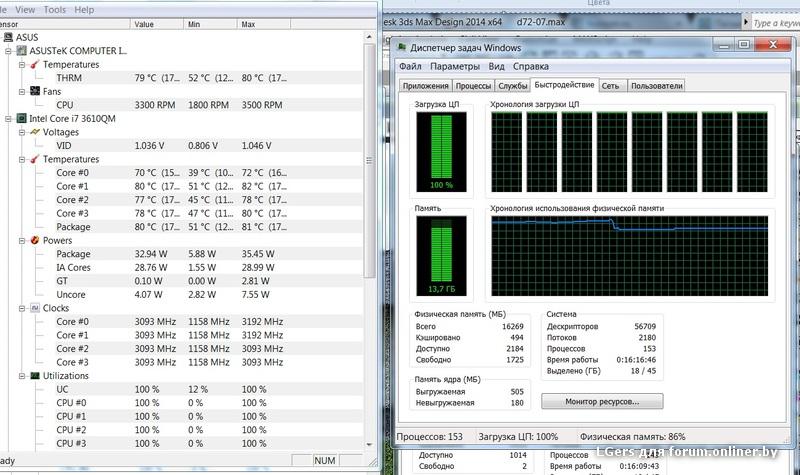Collapse the ASUSTeK COMPUTER tree node
Screen dimensions: 800x475
pyautogui.click(x=8, y=51)
